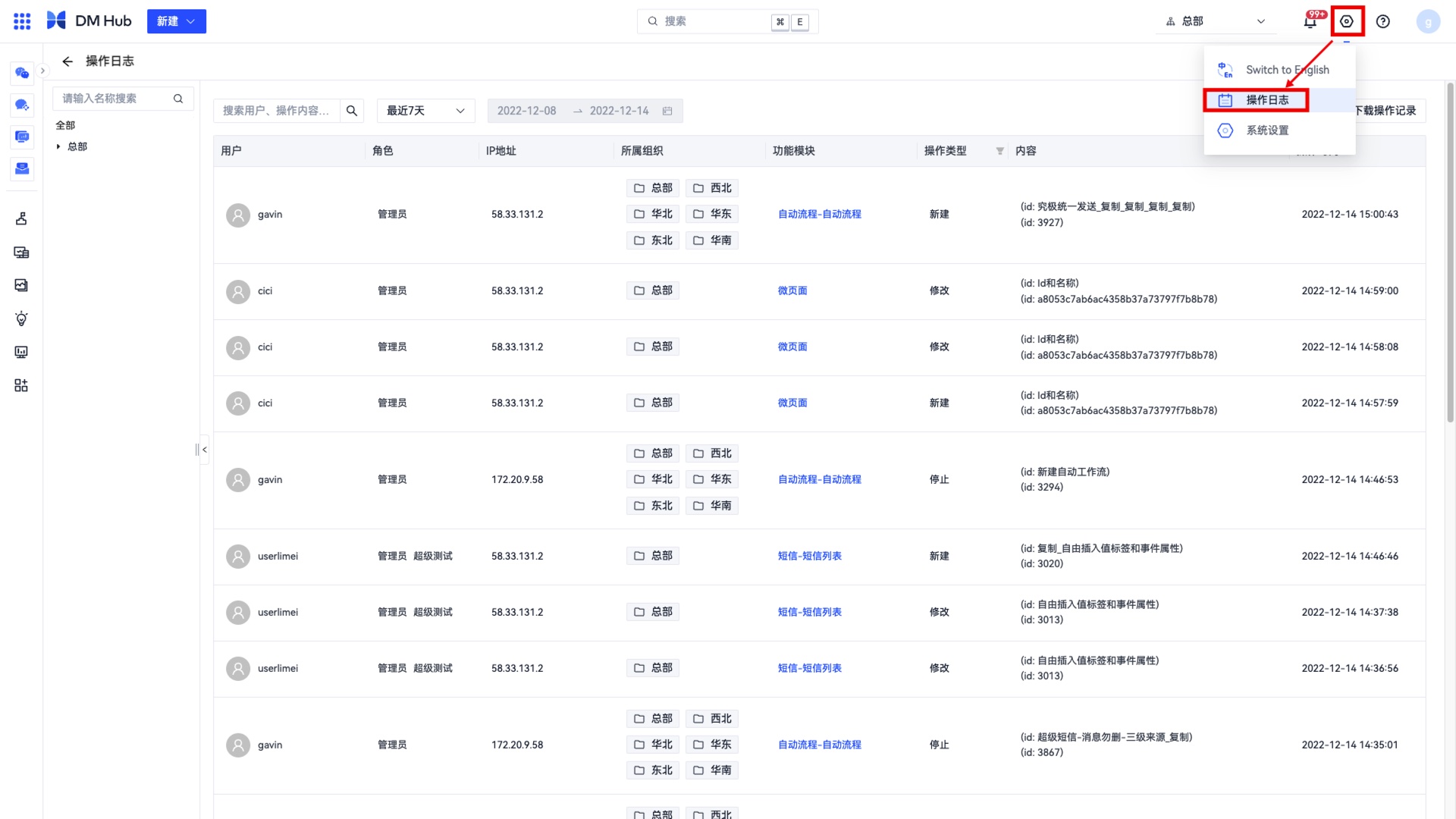This screenshot has width=1456, height=819.
Task: Filter by the 操作类型 column funnel icon
Action: [x=1000, y=151]
